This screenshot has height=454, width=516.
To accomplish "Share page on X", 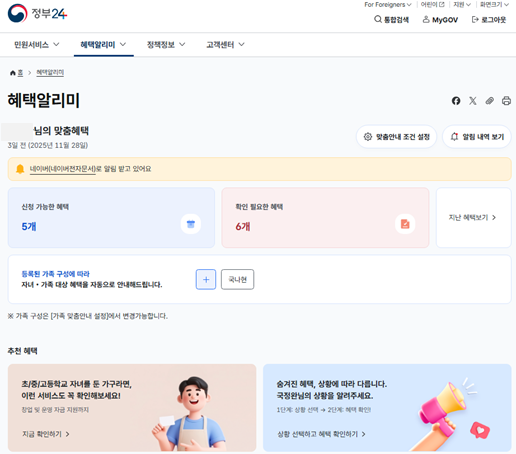I will [473, 101].
